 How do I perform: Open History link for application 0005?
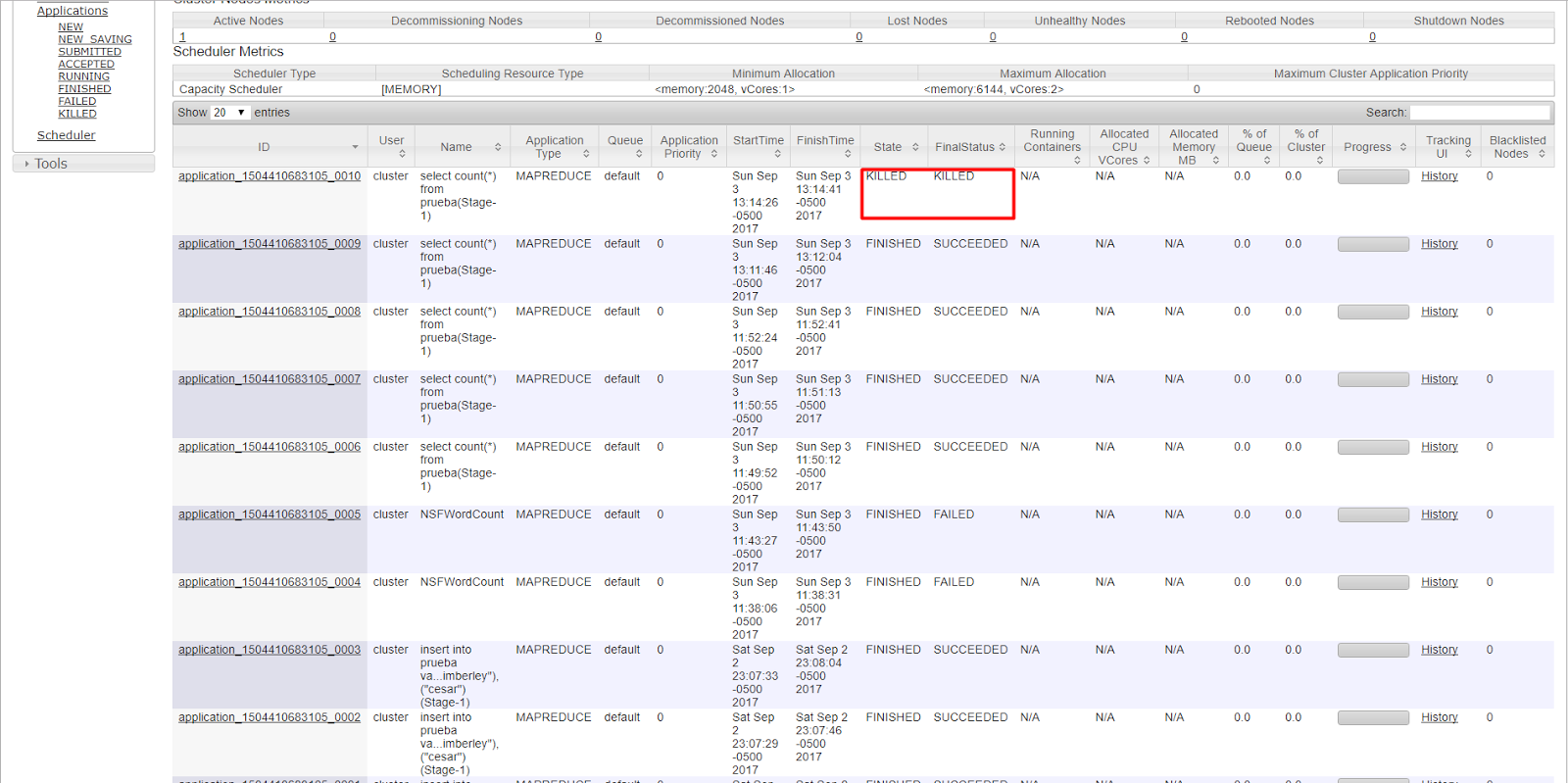(1440, 514)
